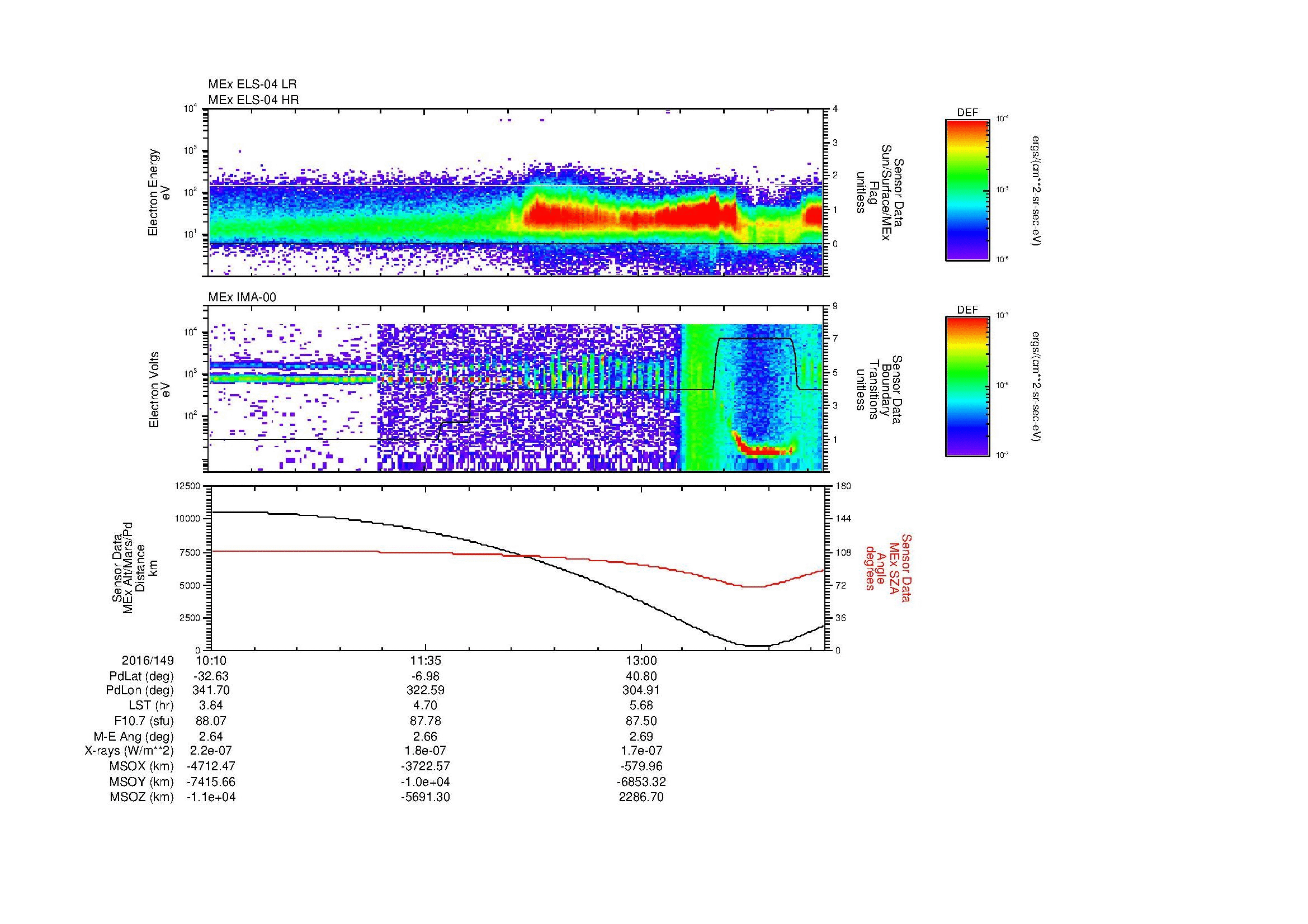Click the X-rays value '1.7e-07'

pyautogui.click(x=641, y=751)
